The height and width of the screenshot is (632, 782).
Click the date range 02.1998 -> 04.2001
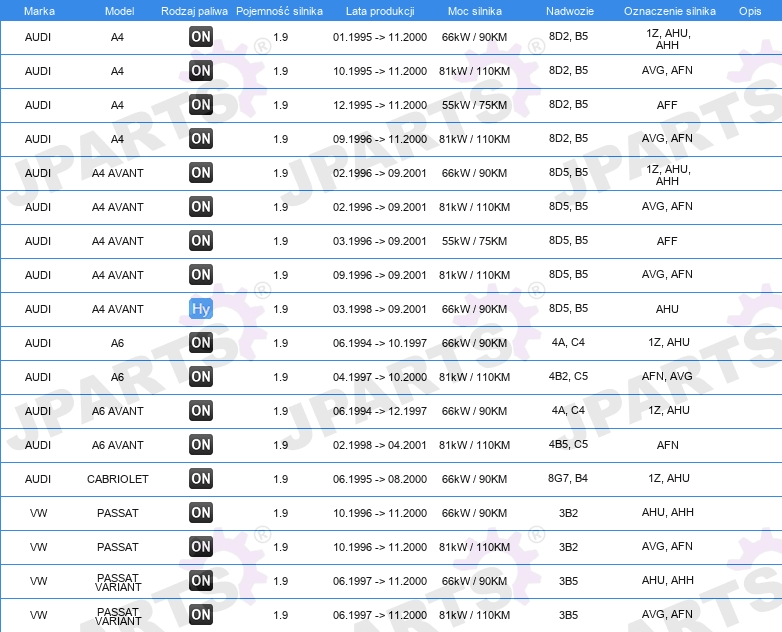point(380,444)
